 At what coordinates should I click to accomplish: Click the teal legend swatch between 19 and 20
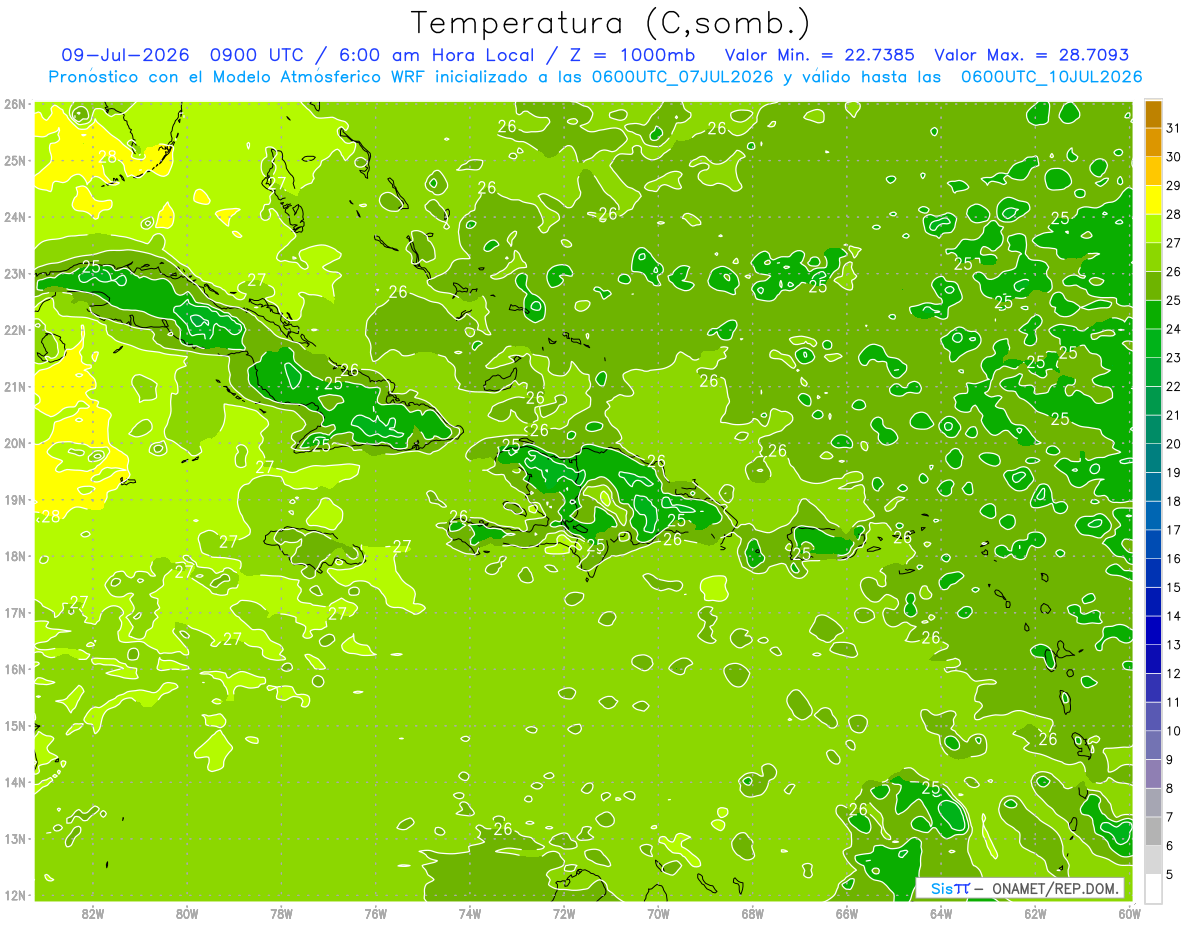(1153, 458)
